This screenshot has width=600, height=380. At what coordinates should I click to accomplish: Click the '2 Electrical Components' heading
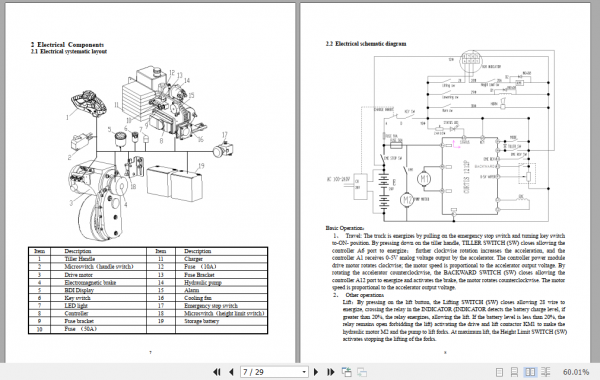[67, 45]
